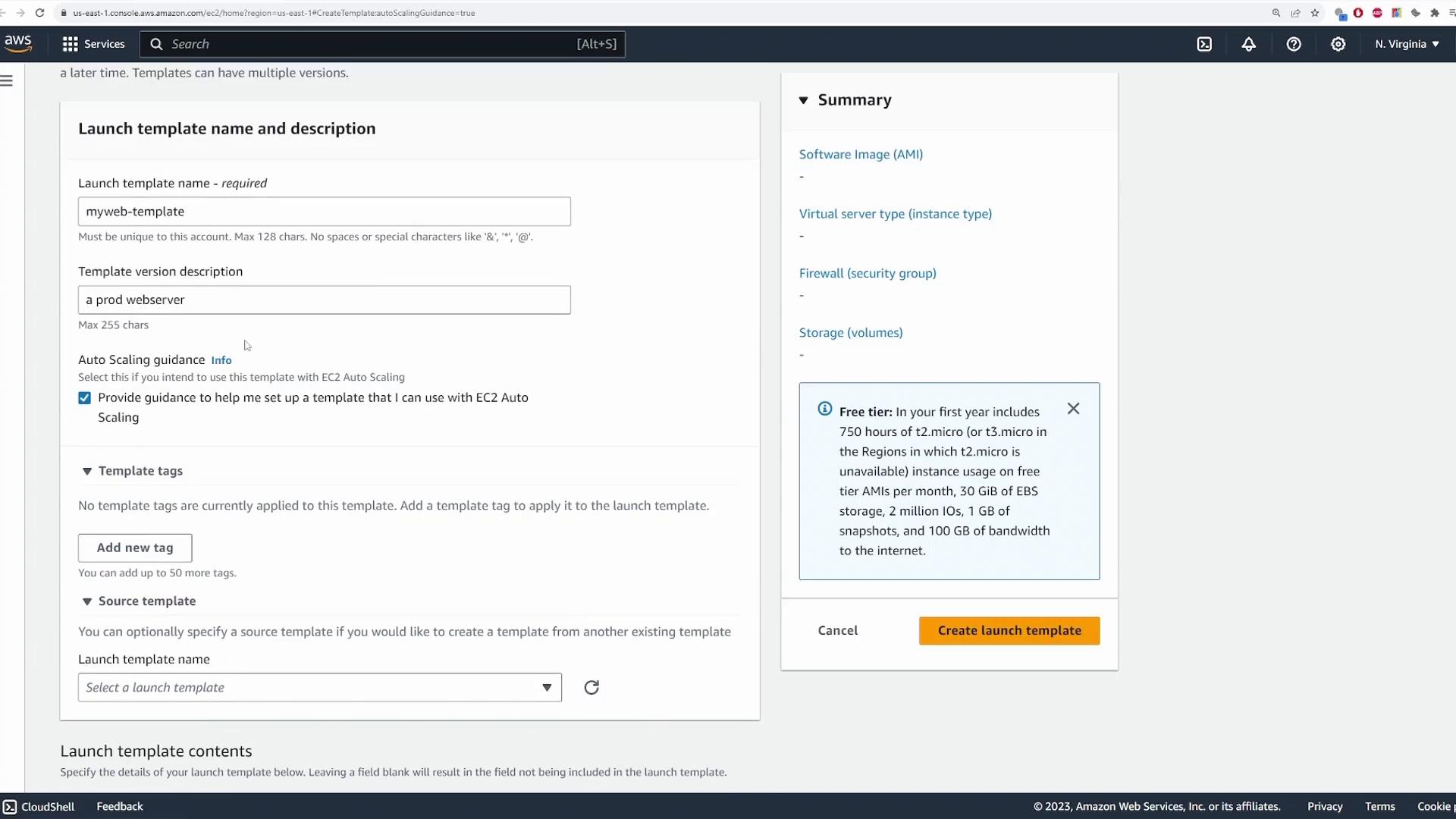The height and width of the screenshot is (819, 1456).
Task: Click the browser address bar URL
Action: [x=274, y=13]
